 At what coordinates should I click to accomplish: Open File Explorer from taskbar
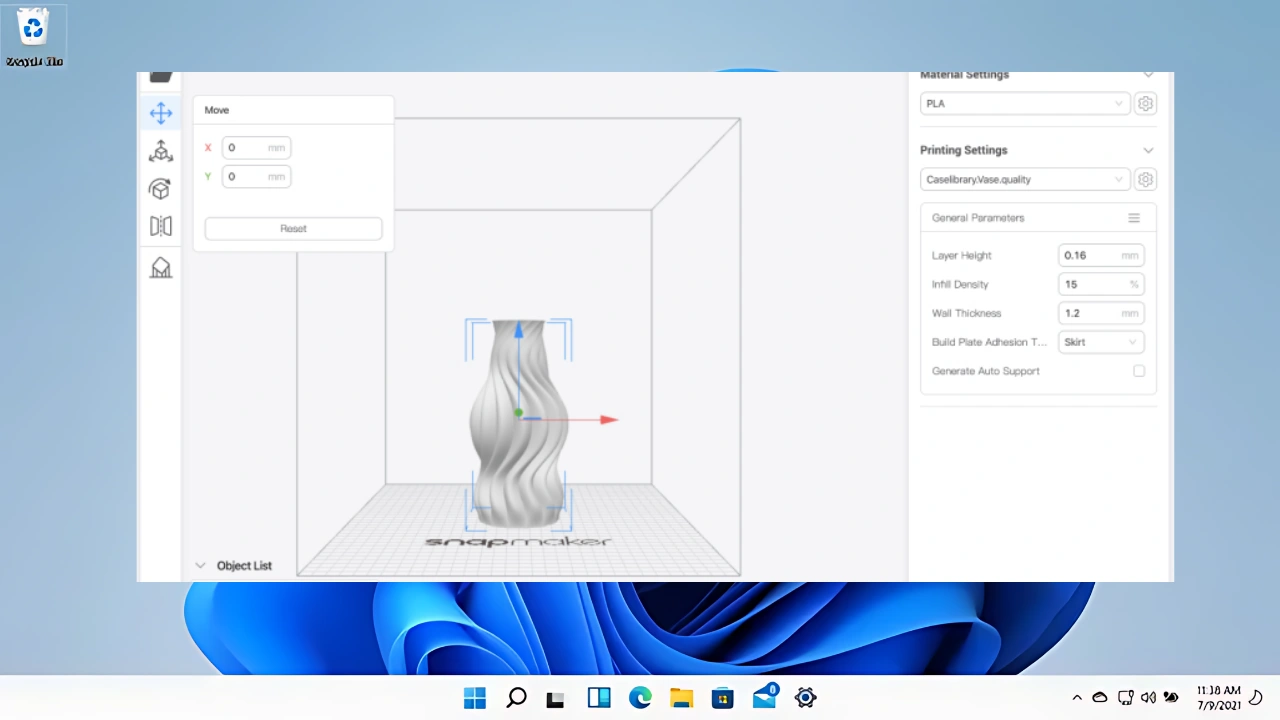681,697
